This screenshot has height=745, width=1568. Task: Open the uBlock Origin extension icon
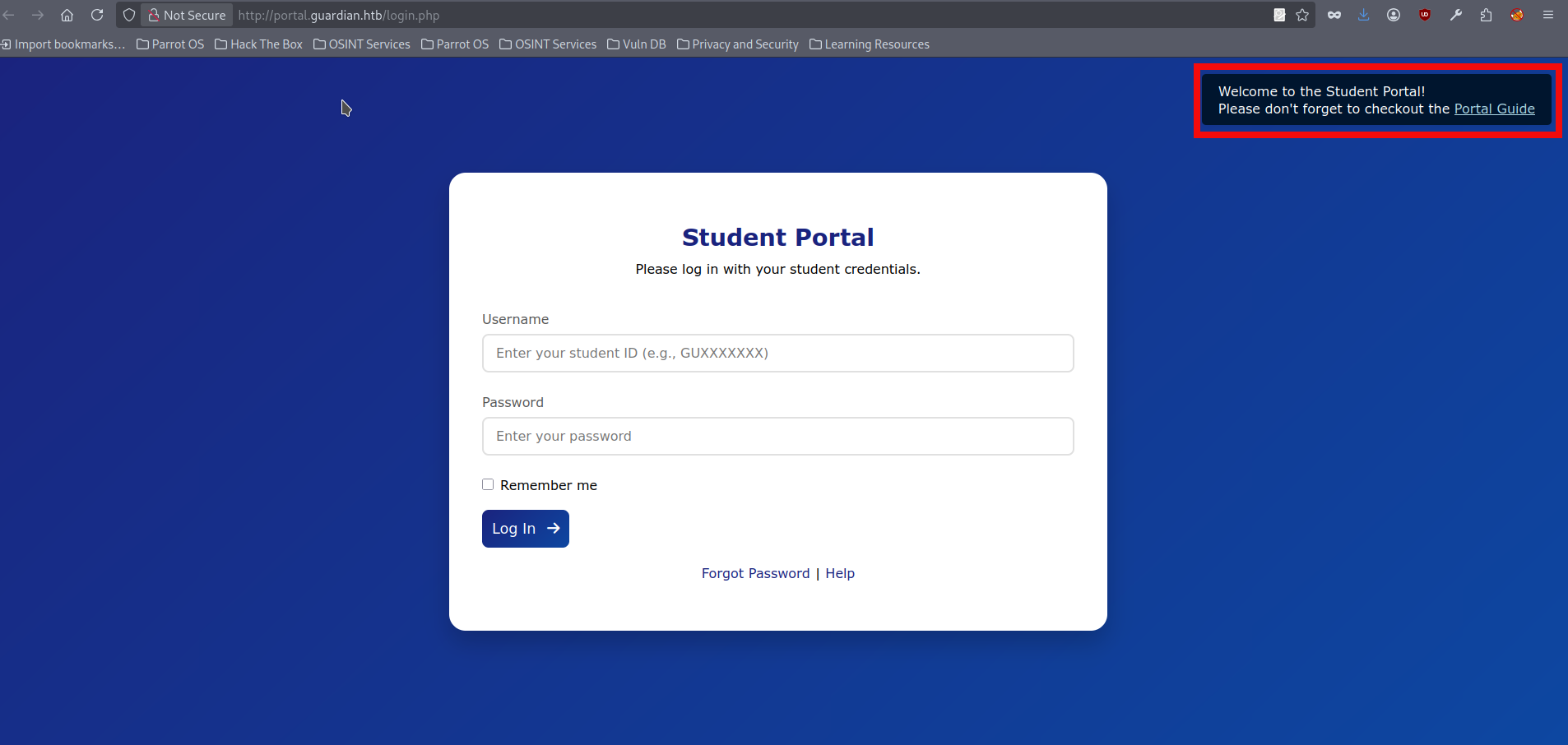point(1425,15)
